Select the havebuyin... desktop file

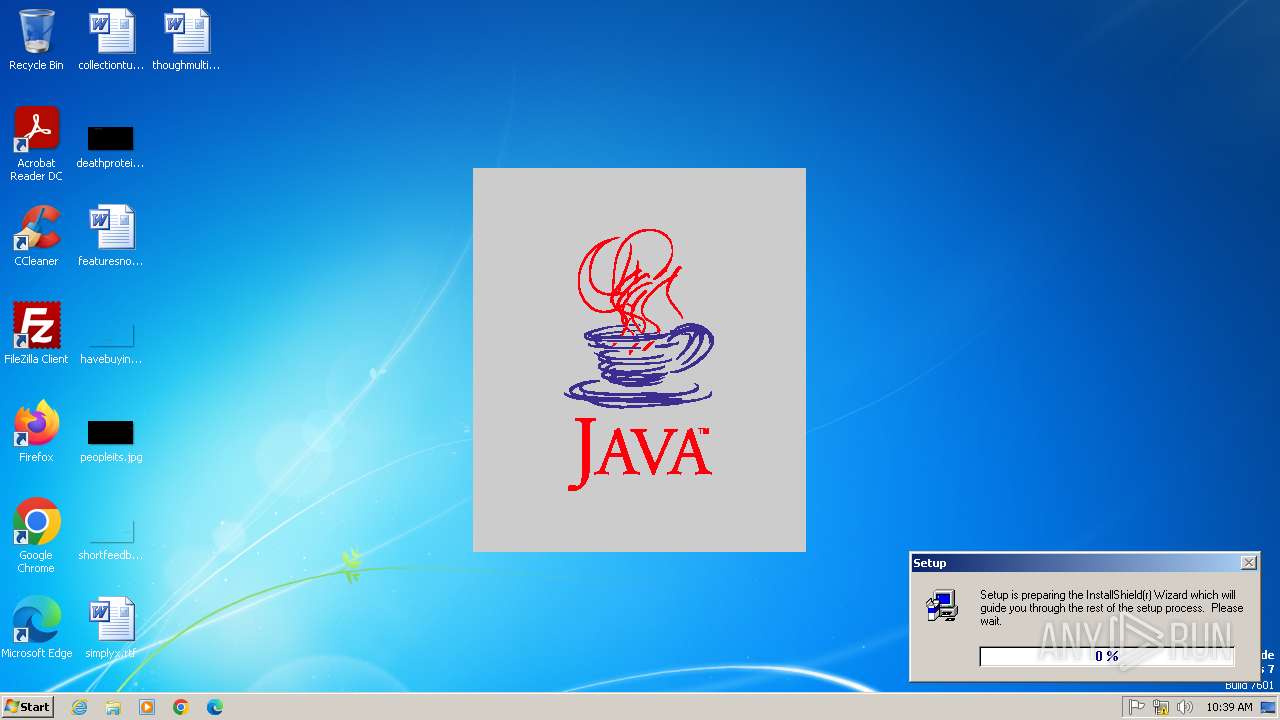(111, 343)
